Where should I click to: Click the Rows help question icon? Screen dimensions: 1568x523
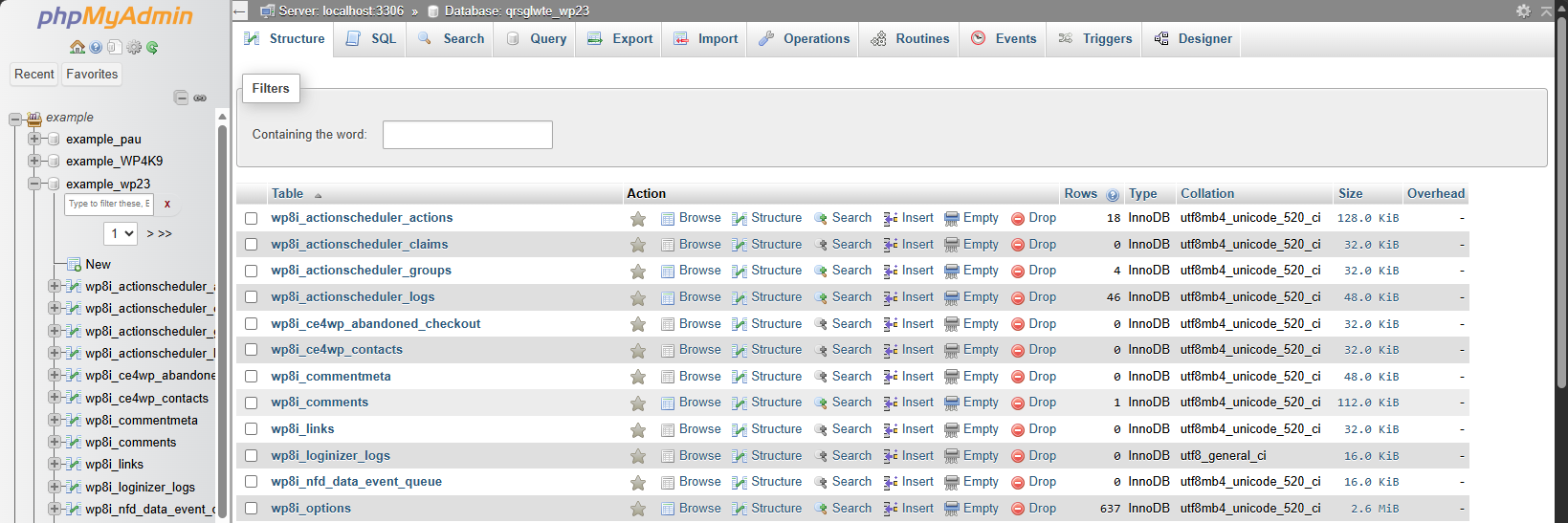point(1113,194)
